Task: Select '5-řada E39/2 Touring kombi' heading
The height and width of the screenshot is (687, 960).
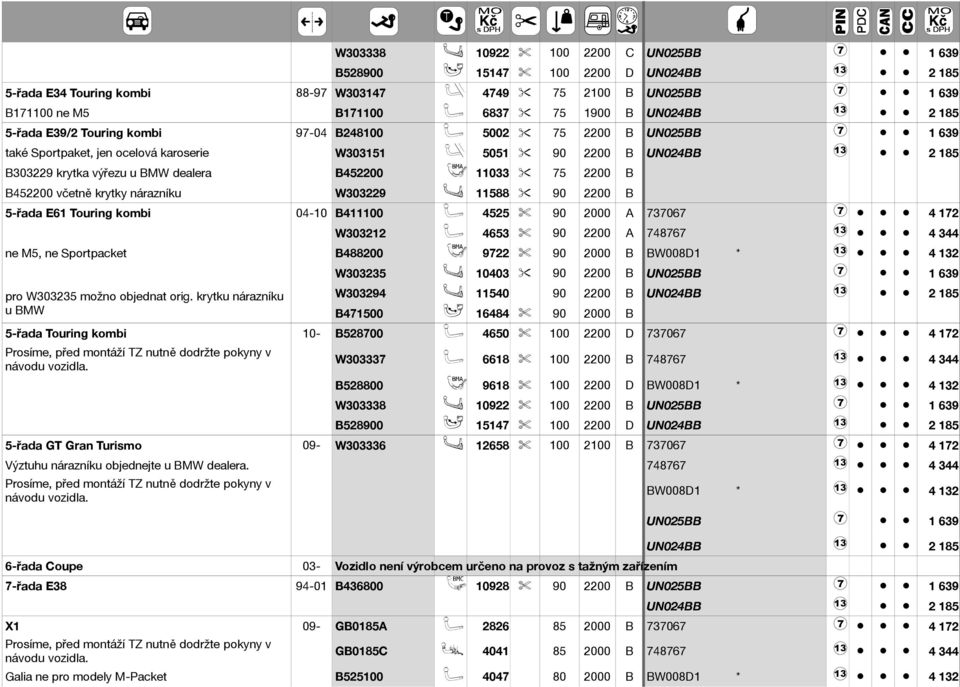Action: [x=83, y=133]
